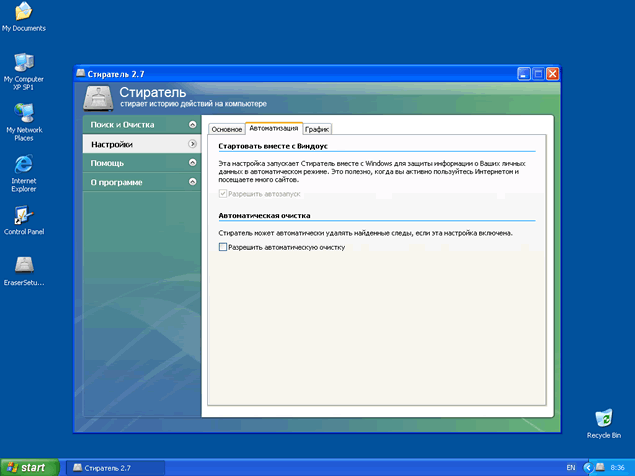Select EraserSetup installer icon on desktop
The image size is (635, 476).
(23, 266)
